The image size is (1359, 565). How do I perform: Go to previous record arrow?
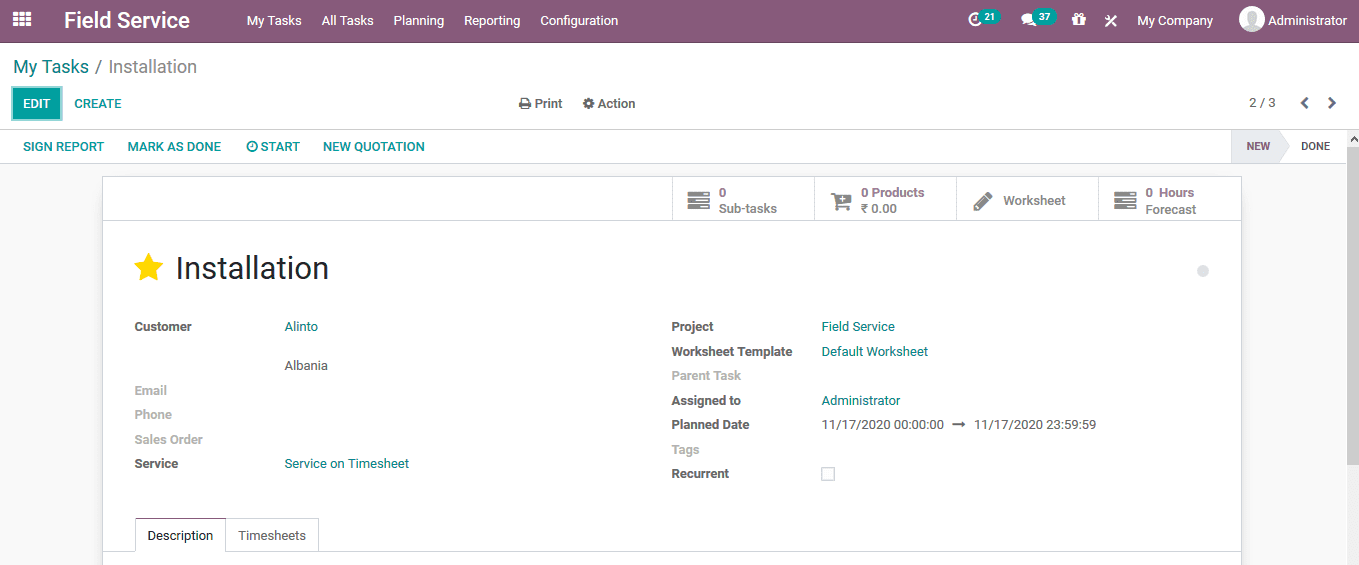coord(1305,103)
